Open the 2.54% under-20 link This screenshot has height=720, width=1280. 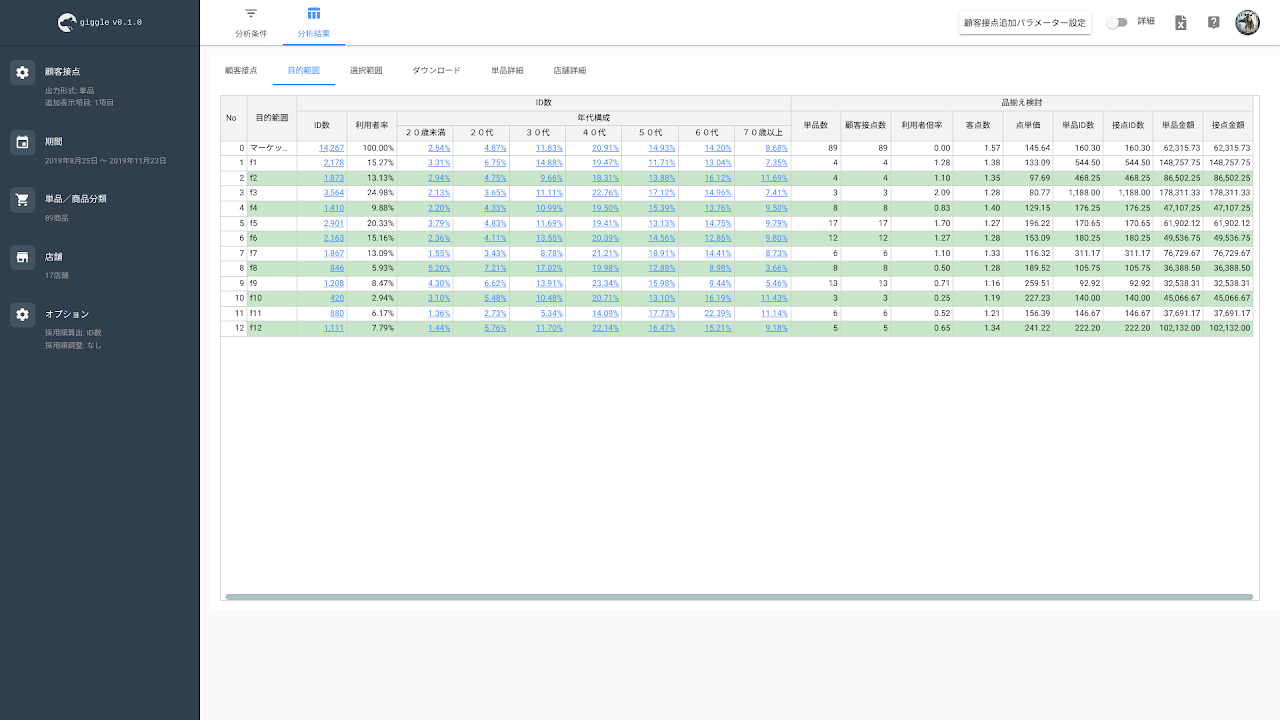click(x=439, y=148)
